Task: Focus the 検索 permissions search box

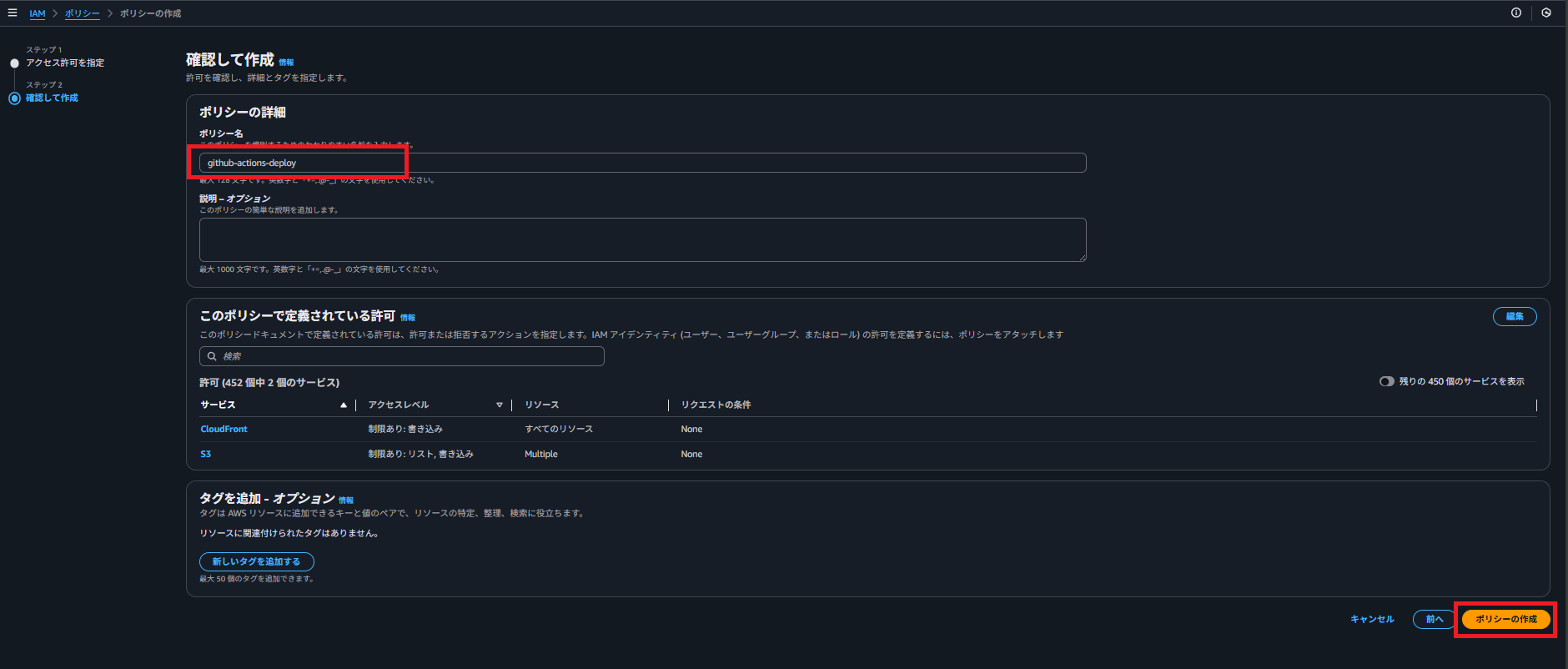Action: coord(402,356)
